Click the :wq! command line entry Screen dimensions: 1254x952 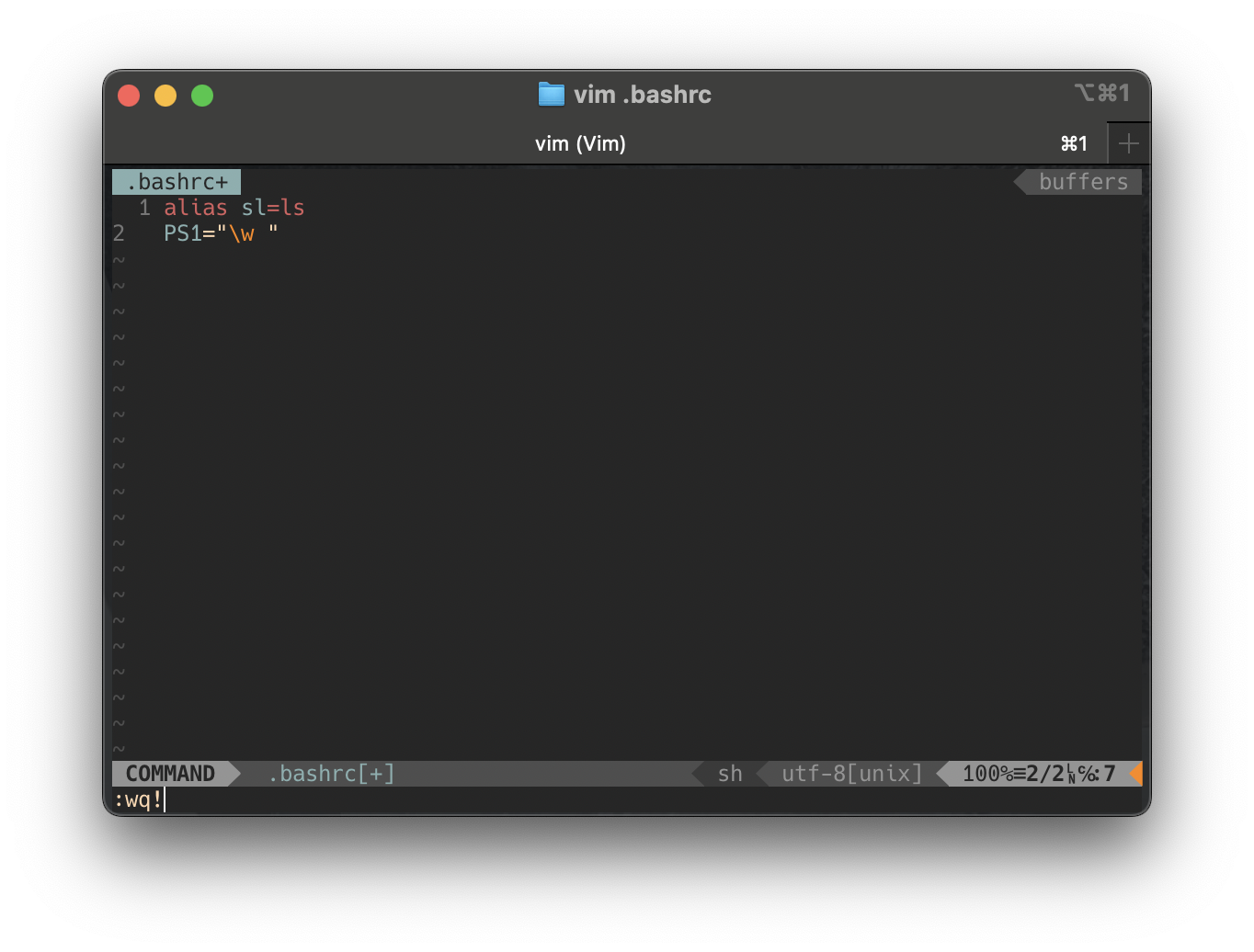pos(138,799)
